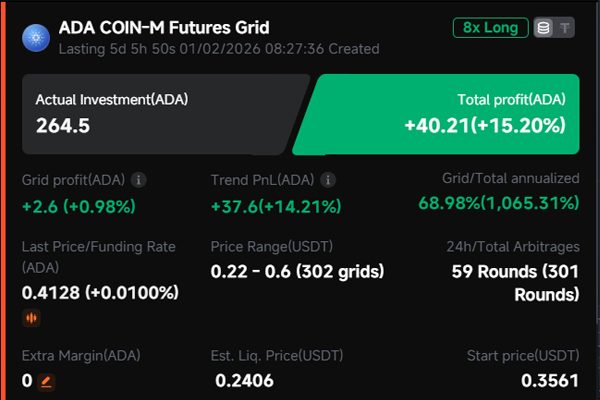Screen dimensions: 600x400
Task: Click the ADA coin logo icon
Action: tap(37, 37)
